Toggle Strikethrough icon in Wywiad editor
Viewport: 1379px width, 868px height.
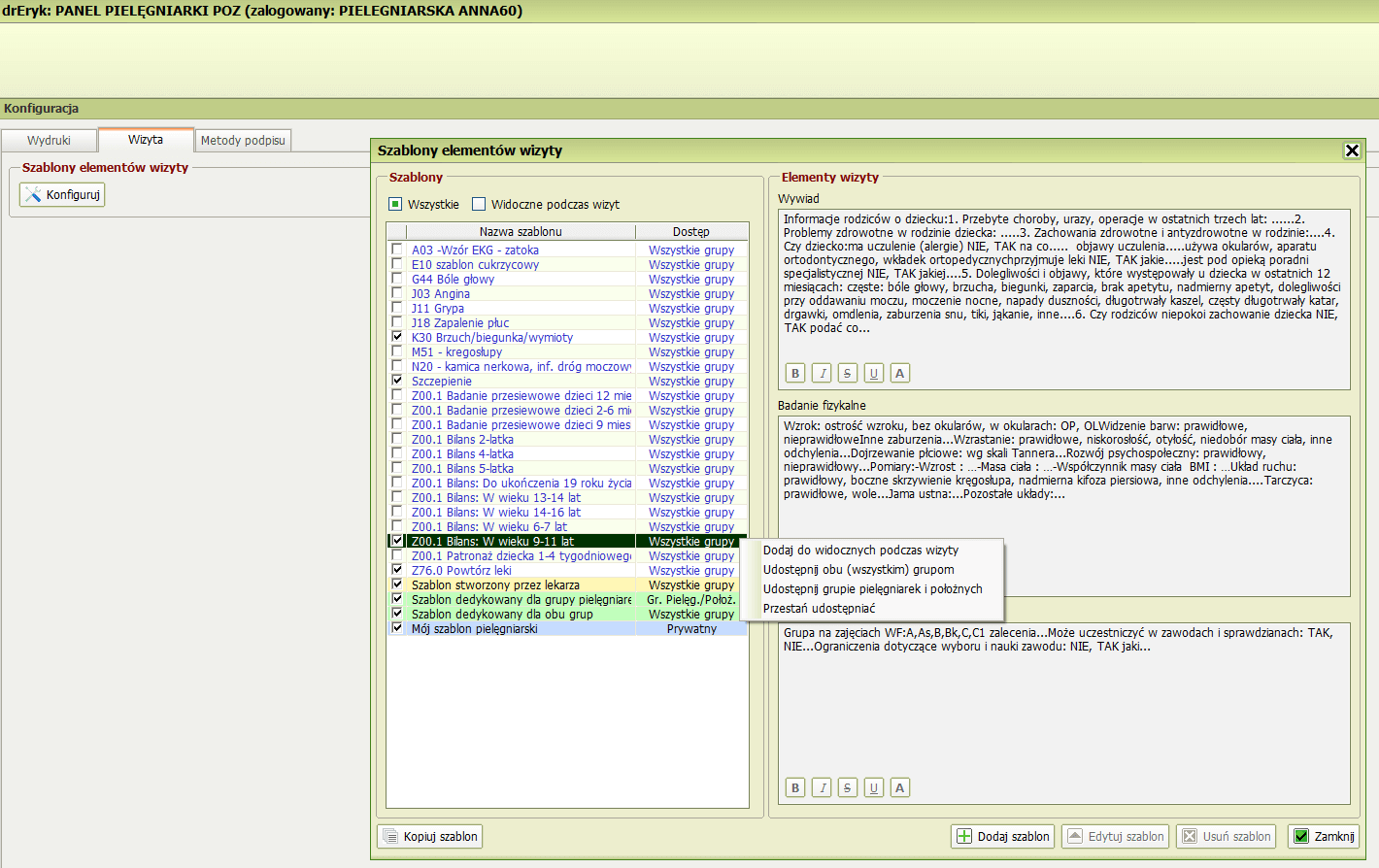(848, 373)
